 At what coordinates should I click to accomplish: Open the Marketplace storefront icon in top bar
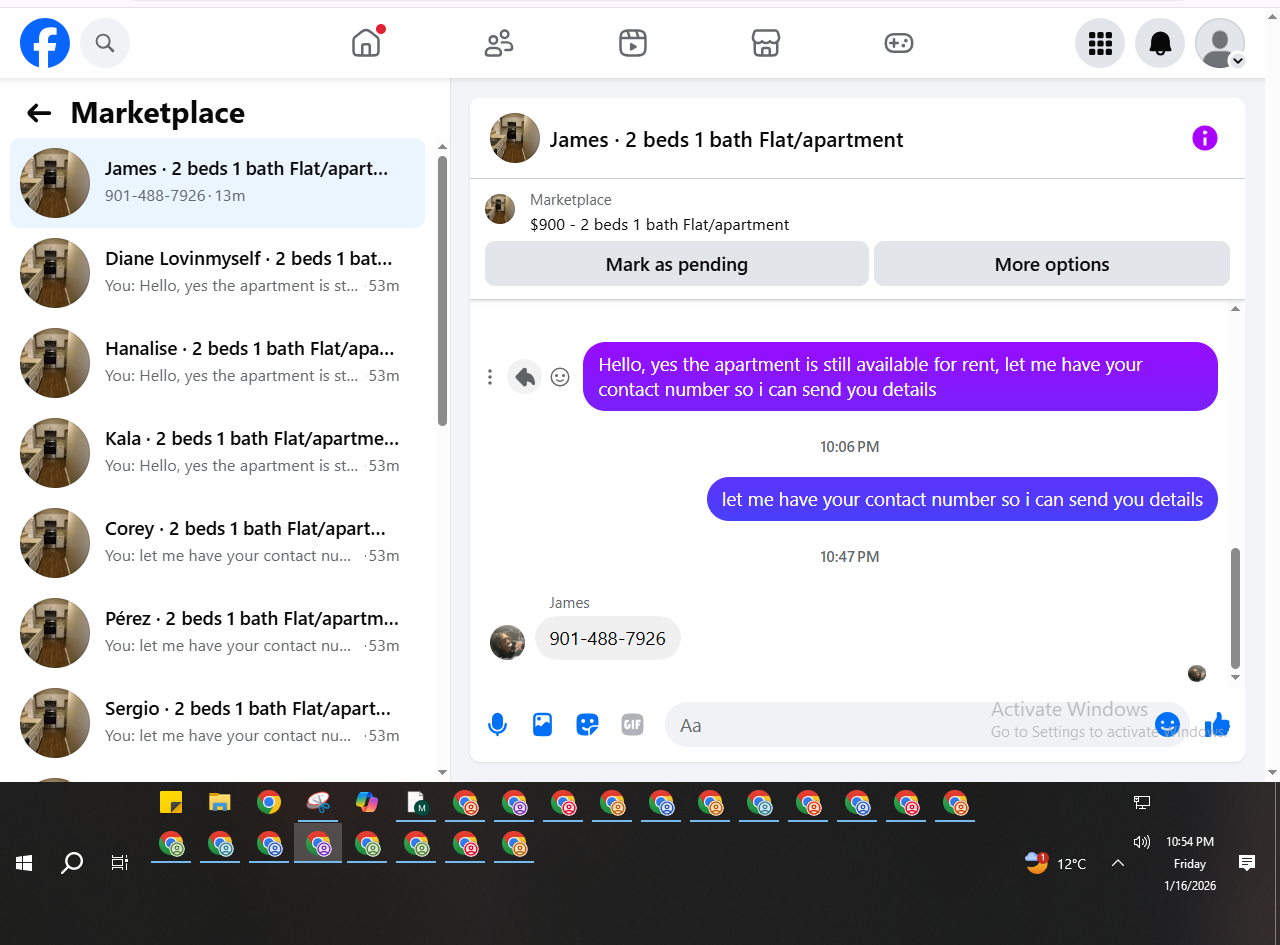[766, 43]
